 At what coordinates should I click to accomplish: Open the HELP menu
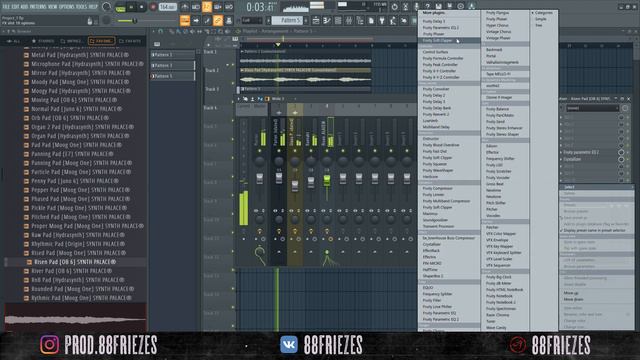(93, 7)
